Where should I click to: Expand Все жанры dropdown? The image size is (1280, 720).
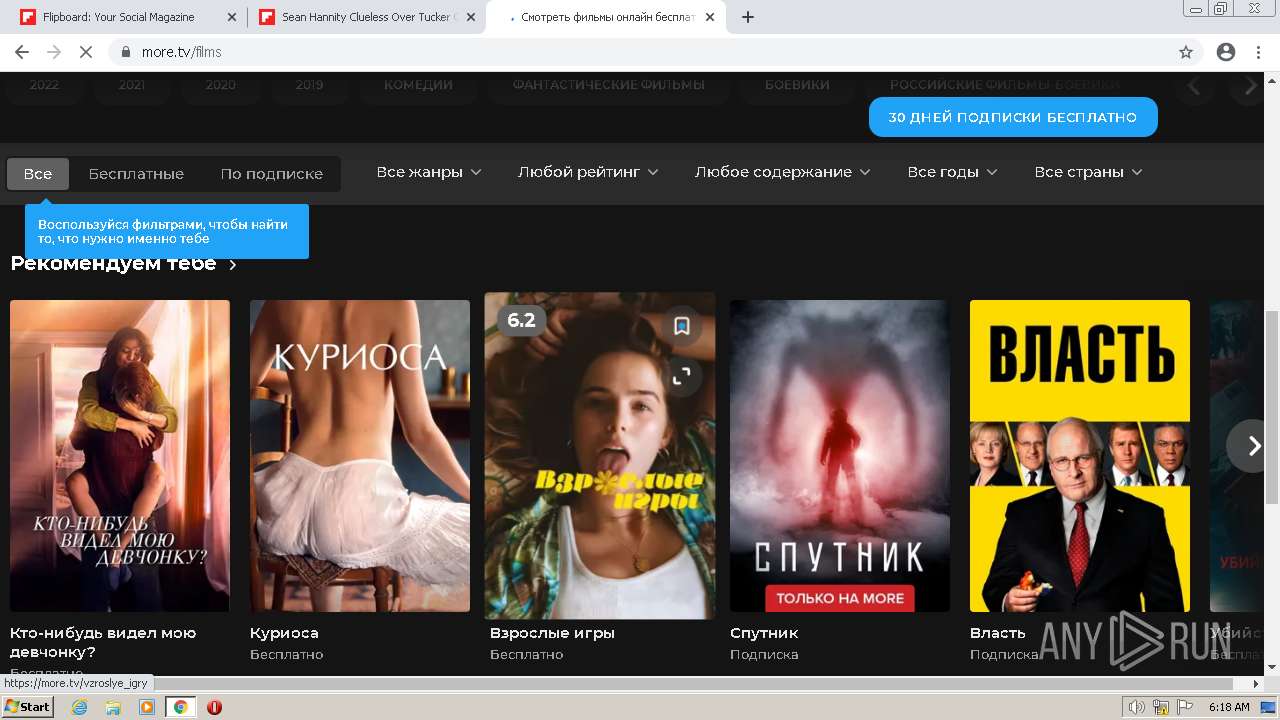[429, 172]
